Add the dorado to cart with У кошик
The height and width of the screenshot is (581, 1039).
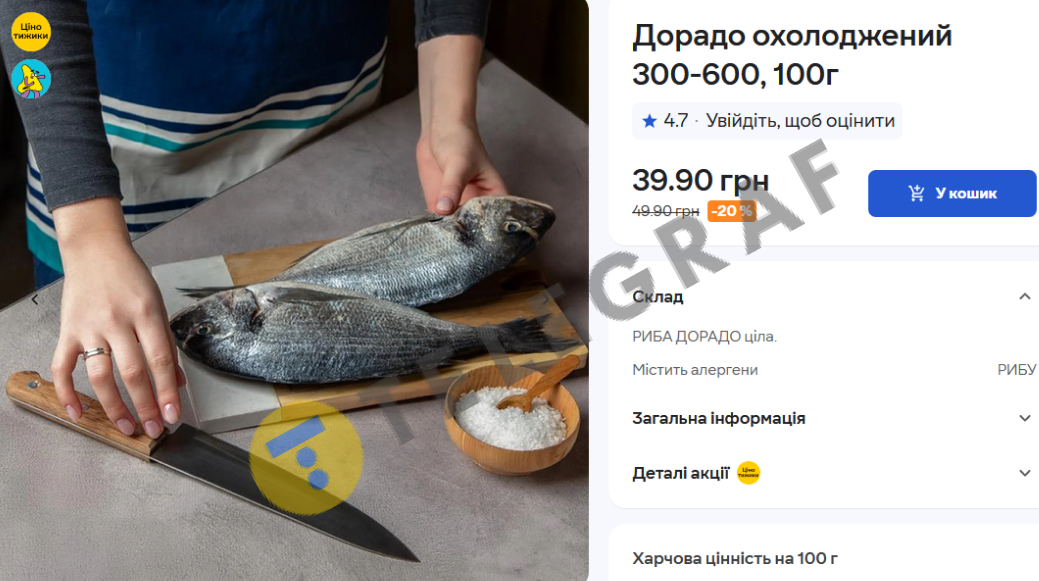(x=952, y=193)
